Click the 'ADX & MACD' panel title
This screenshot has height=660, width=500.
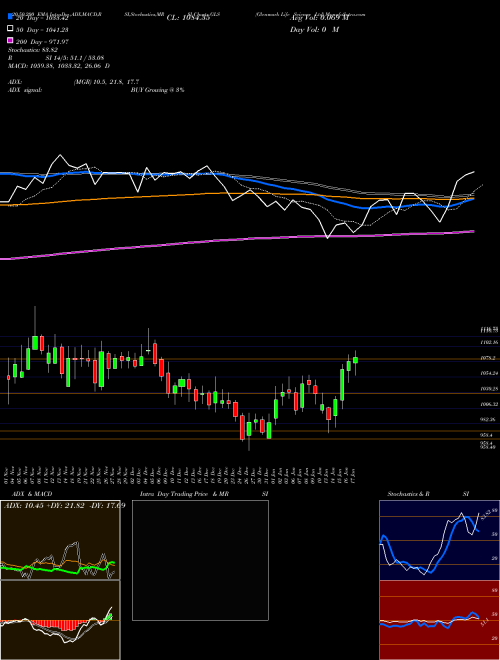click(x=32, y=494)
